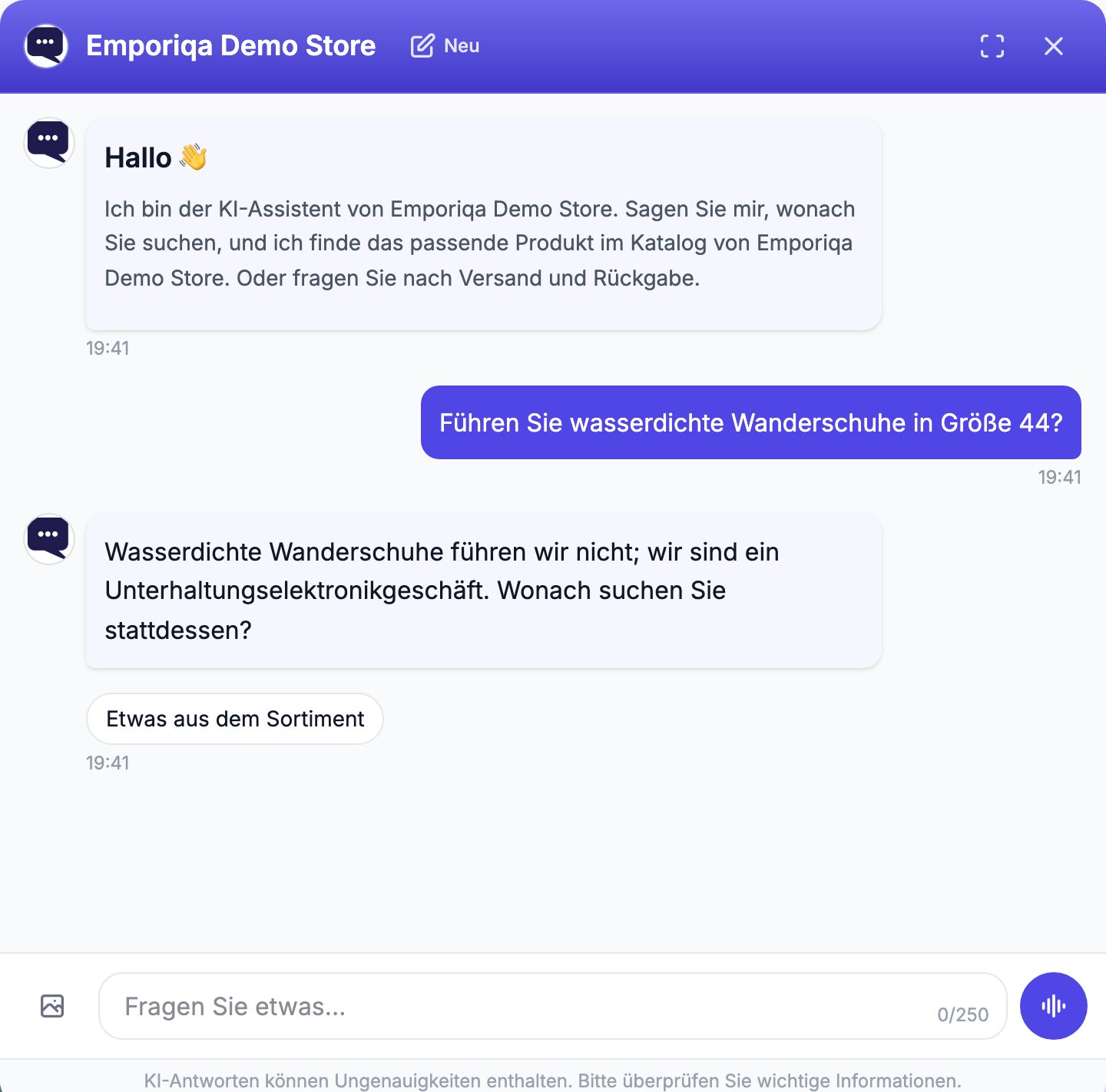Click the 'Hallo' greeting heading
The width and height of the screenshot is (1106, 1092).
pos(156,157)
